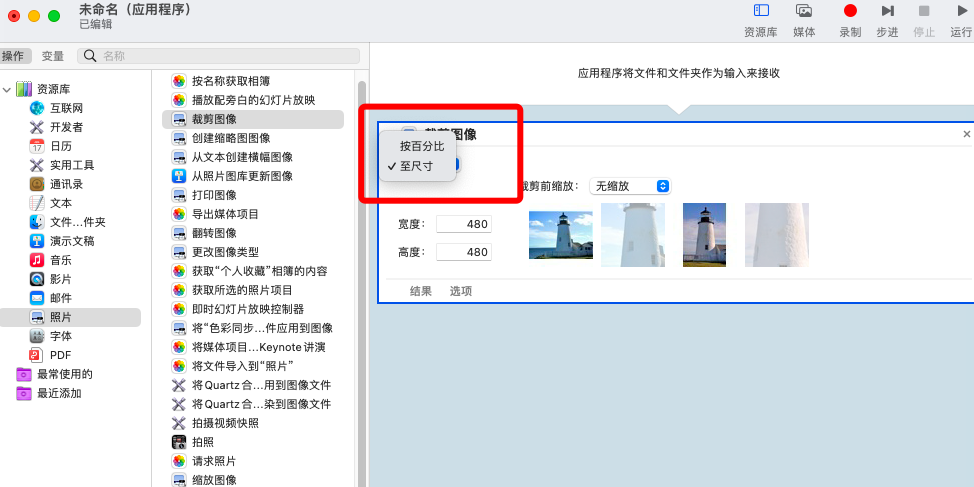The image size is (974, 487).
Task: Select 演示文稿 category
Action: point(74,241)
